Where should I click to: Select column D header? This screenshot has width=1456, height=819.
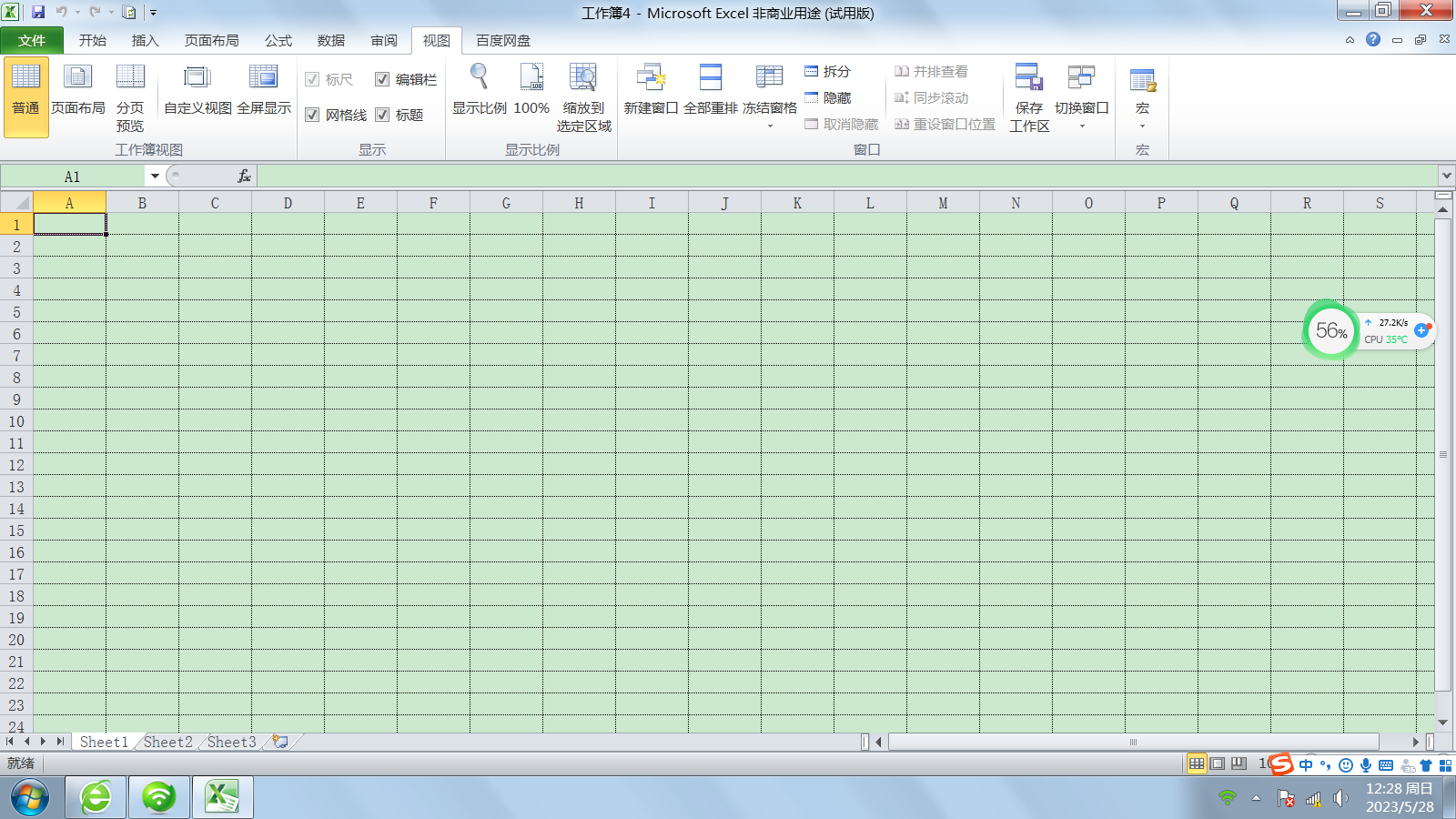click(288, 203)
